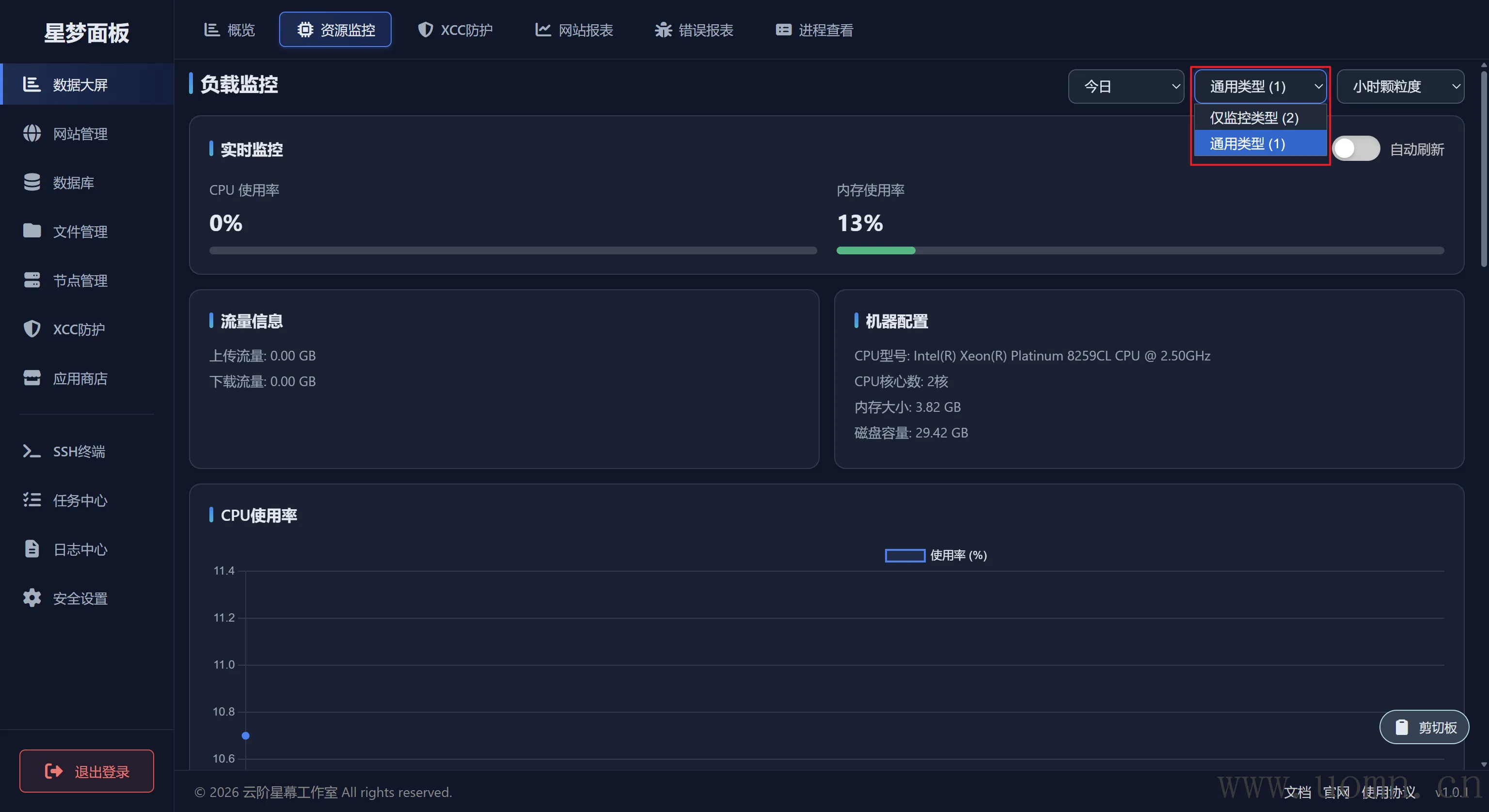Screen dimensions: 1489x812
Task: Switch to the 网站报表 tab
Action: (574, 30)
